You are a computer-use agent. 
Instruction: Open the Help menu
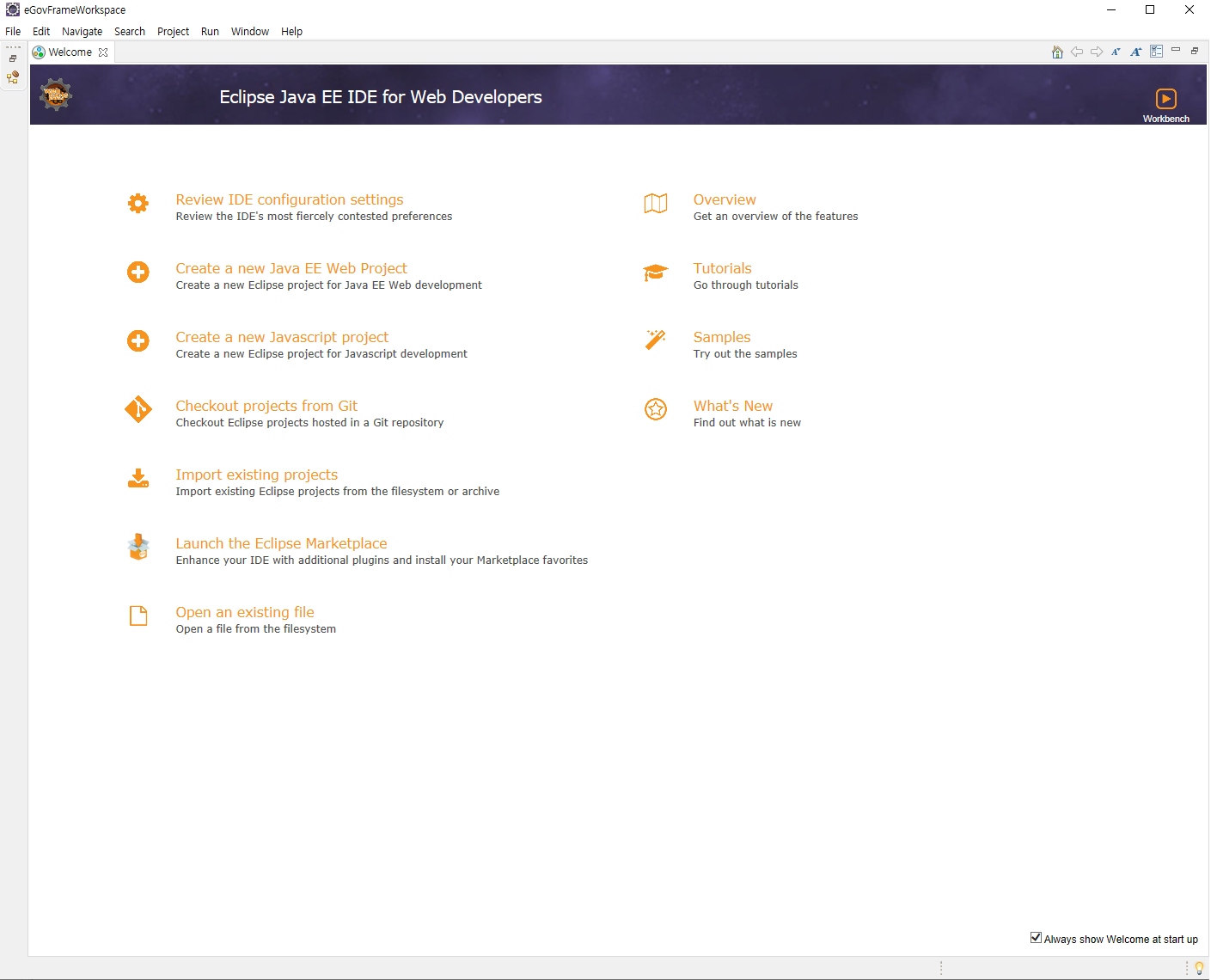pos(291,31)
